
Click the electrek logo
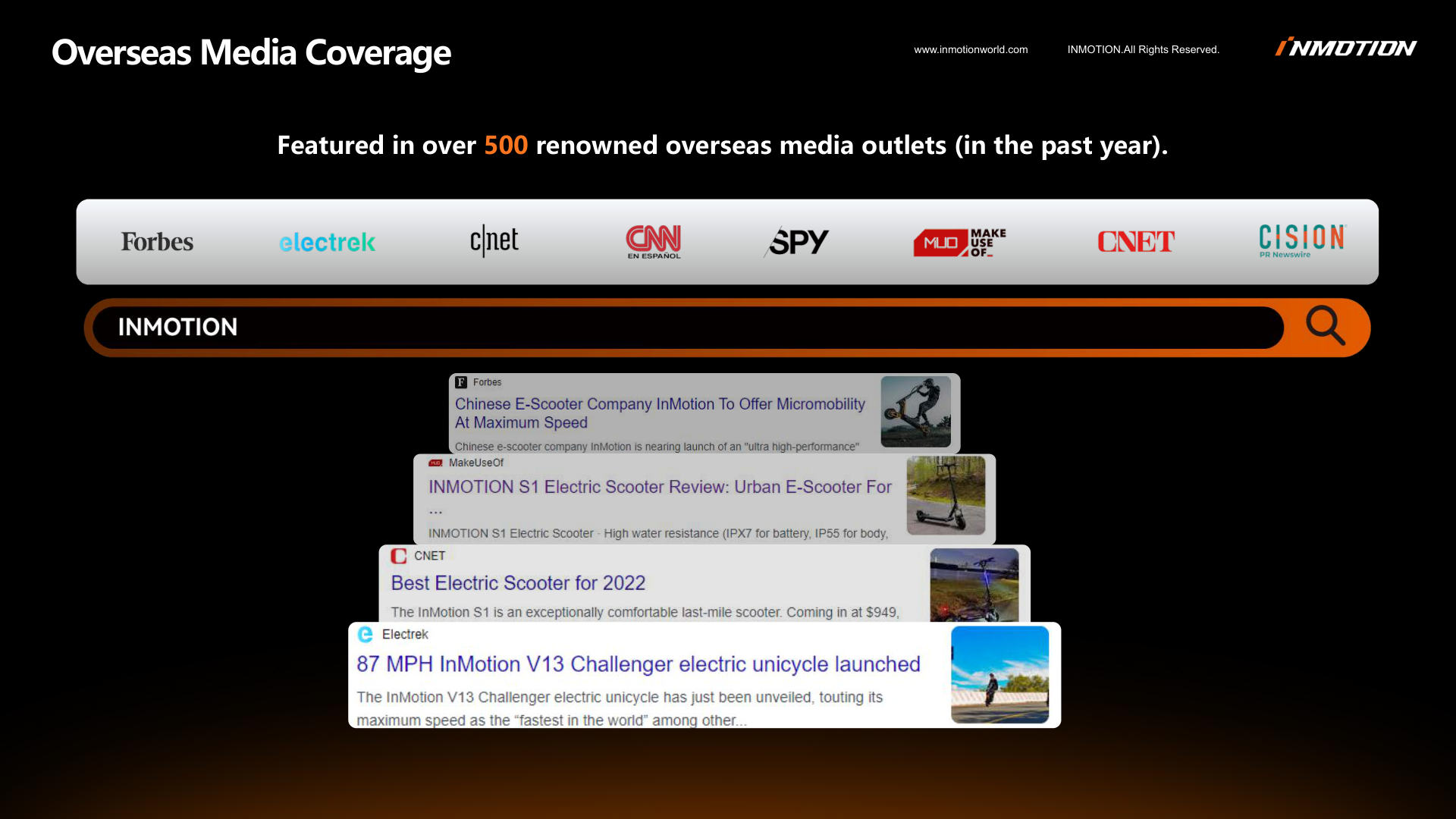point(327,243)
